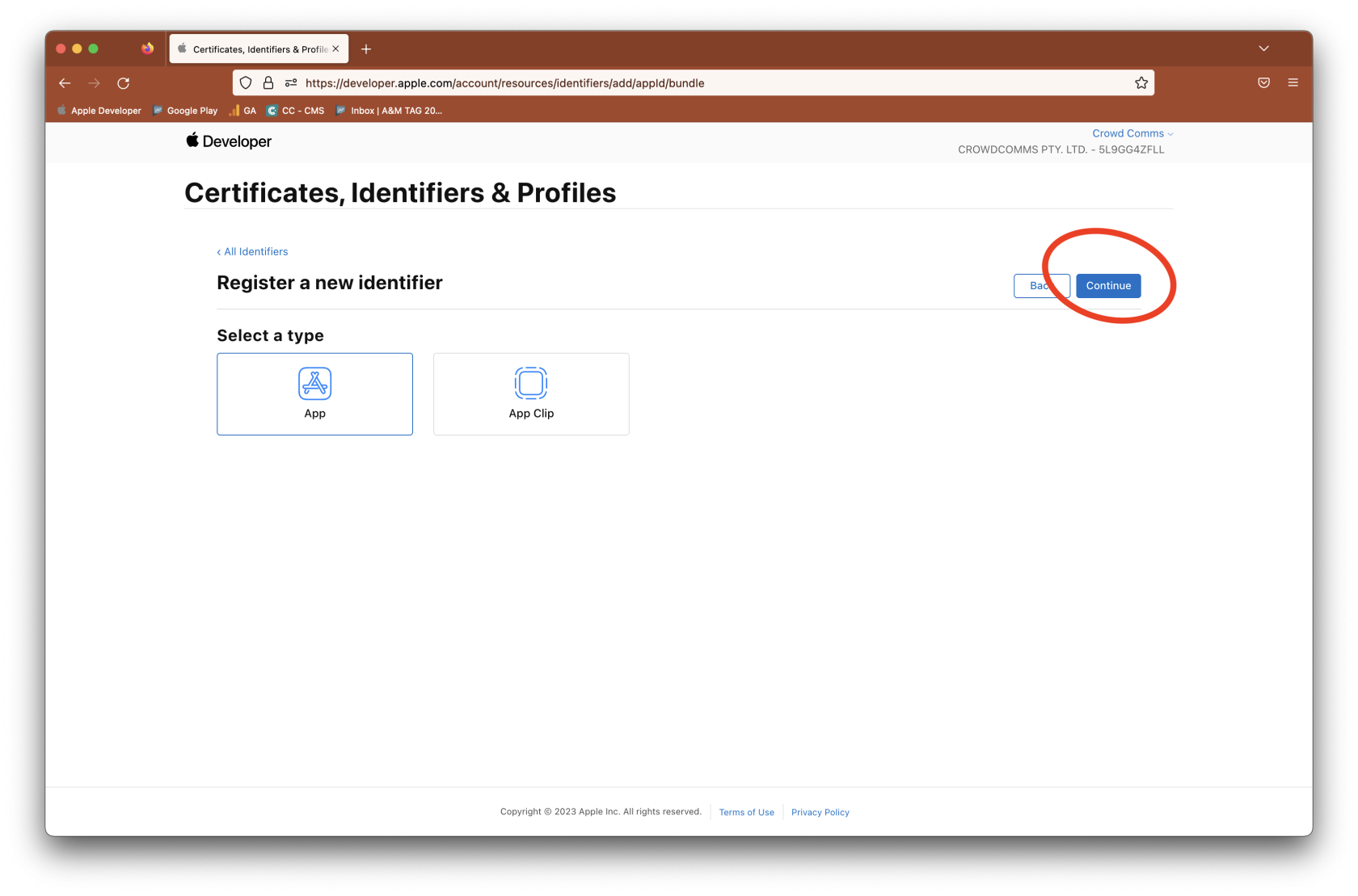
Task: Click the App Clip icon
Action: click(531, 383)
